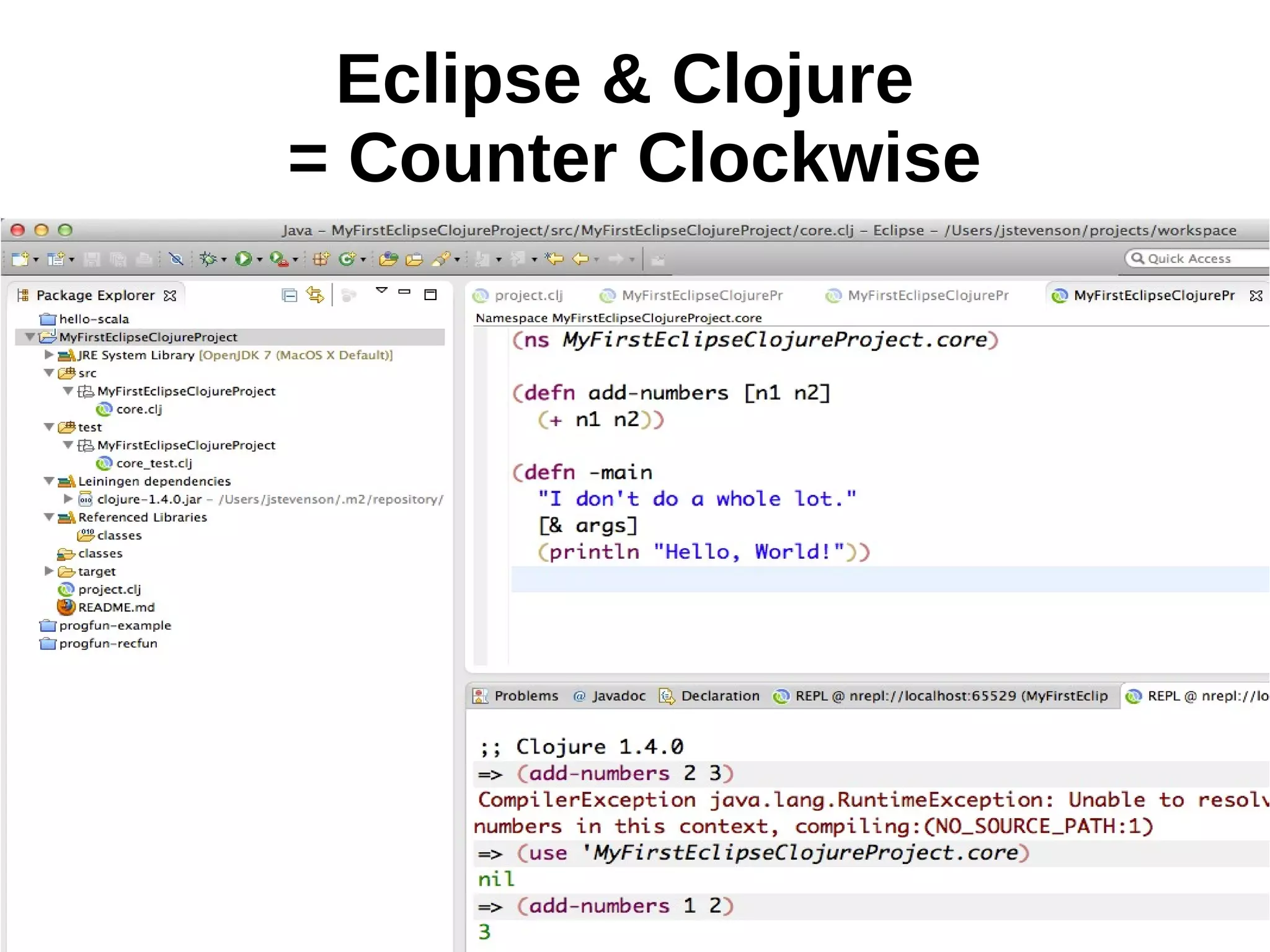Image resolution: width=1270 pixels, height=952 pixels.
Task: Switch to REPL localhost:65529 tab
Action: click(x=940, y=696)
